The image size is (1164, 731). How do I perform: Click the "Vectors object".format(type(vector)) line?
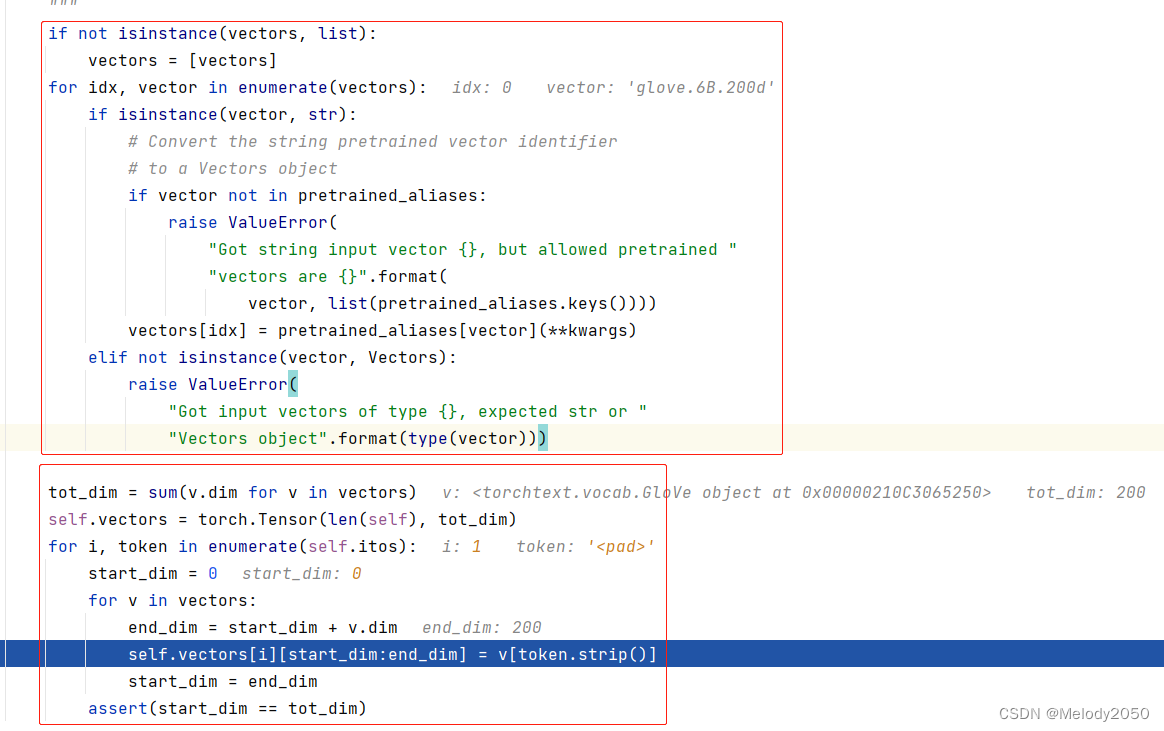tap(357, 439)
